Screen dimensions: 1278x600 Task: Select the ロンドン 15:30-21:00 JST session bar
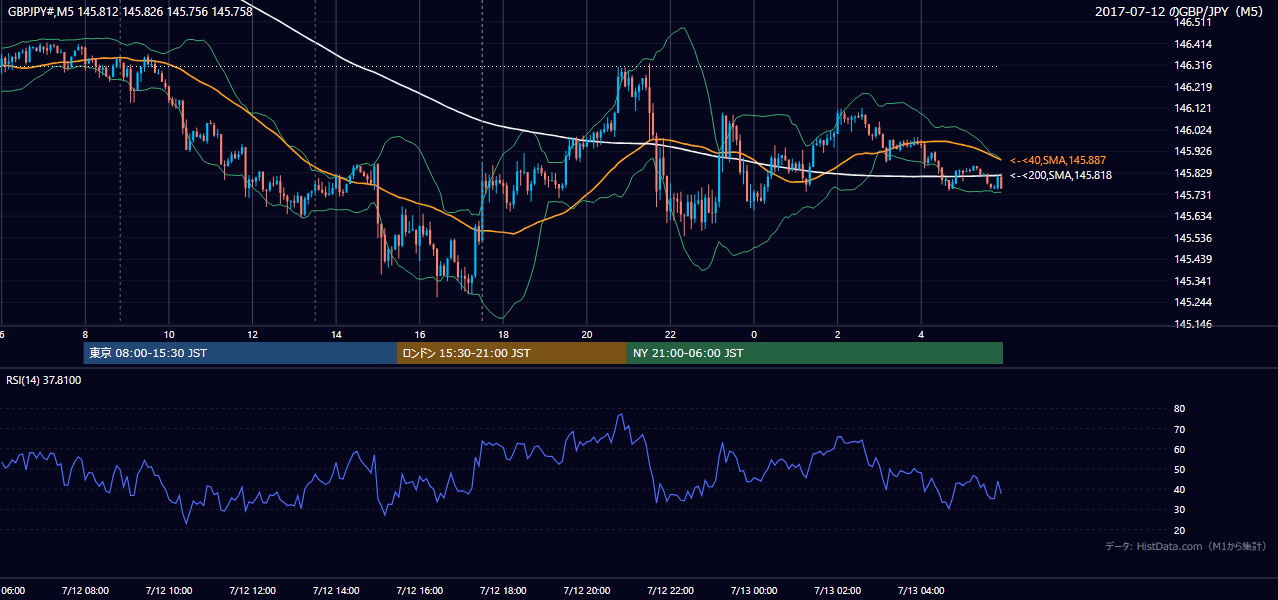click(x=512, y=353)
